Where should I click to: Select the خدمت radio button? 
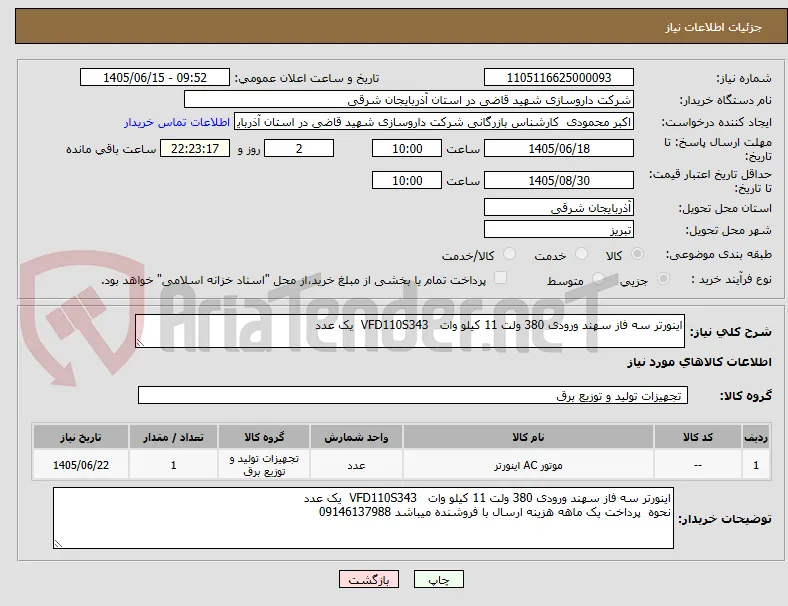pos(581,254)
